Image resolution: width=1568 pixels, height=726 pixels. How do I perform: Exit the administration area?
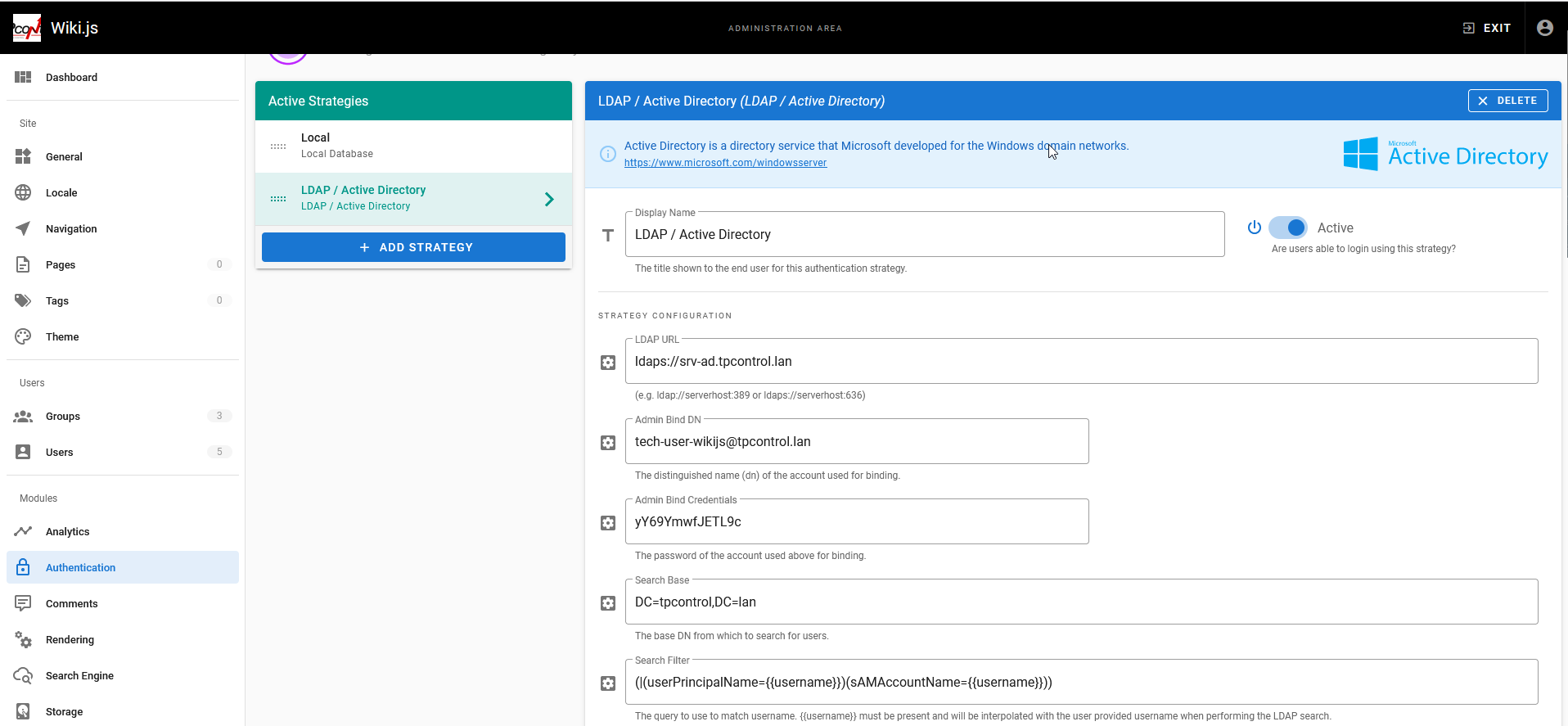pyautogui.click(x=1487, y=28)
